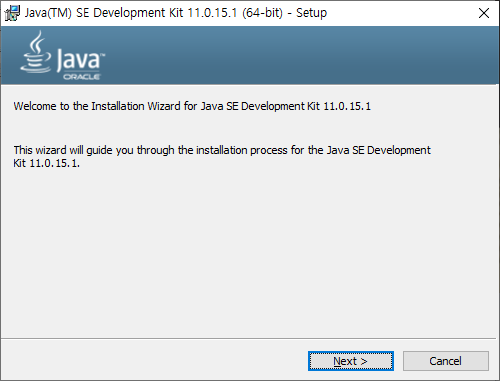Click the 'This wizard will guide you' paragraph
The width and height of the screenshot is (500, 381).
point(222,156)
